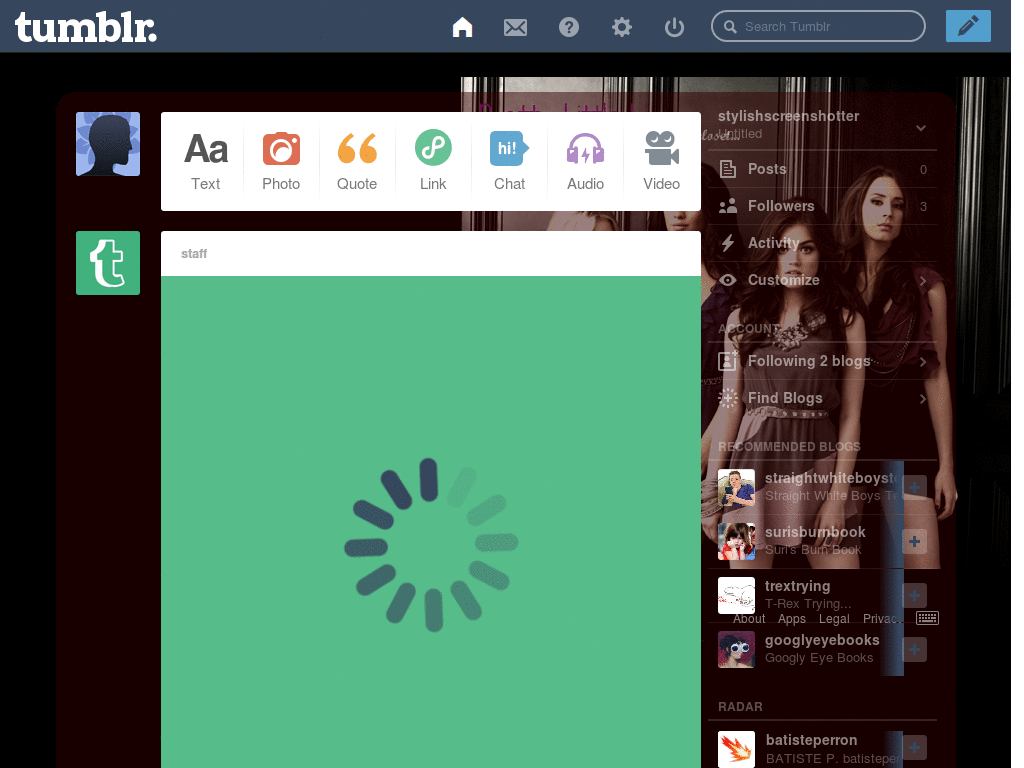Open account settings gear icon
This screenshot has height=768, width=1024.
[x=622, y=27]
